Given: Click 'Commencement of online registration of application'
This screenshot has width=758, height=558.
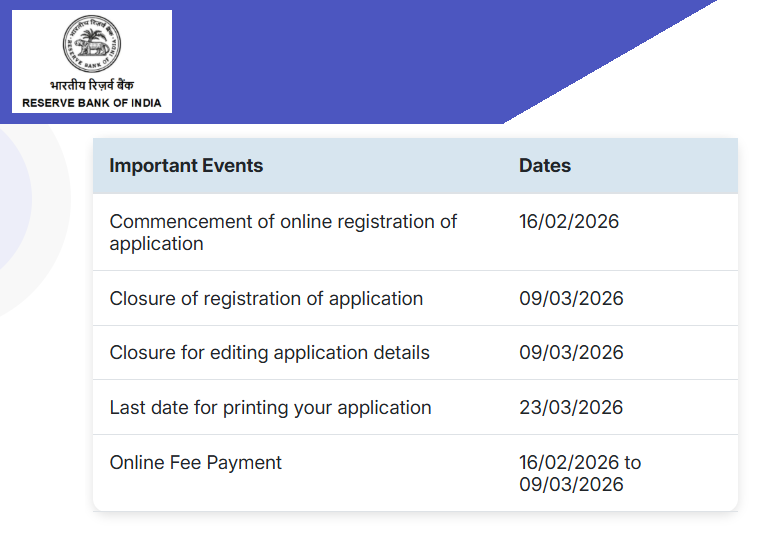Looking at the screenshot, I should pyautogui.click(x=283, y=232).
